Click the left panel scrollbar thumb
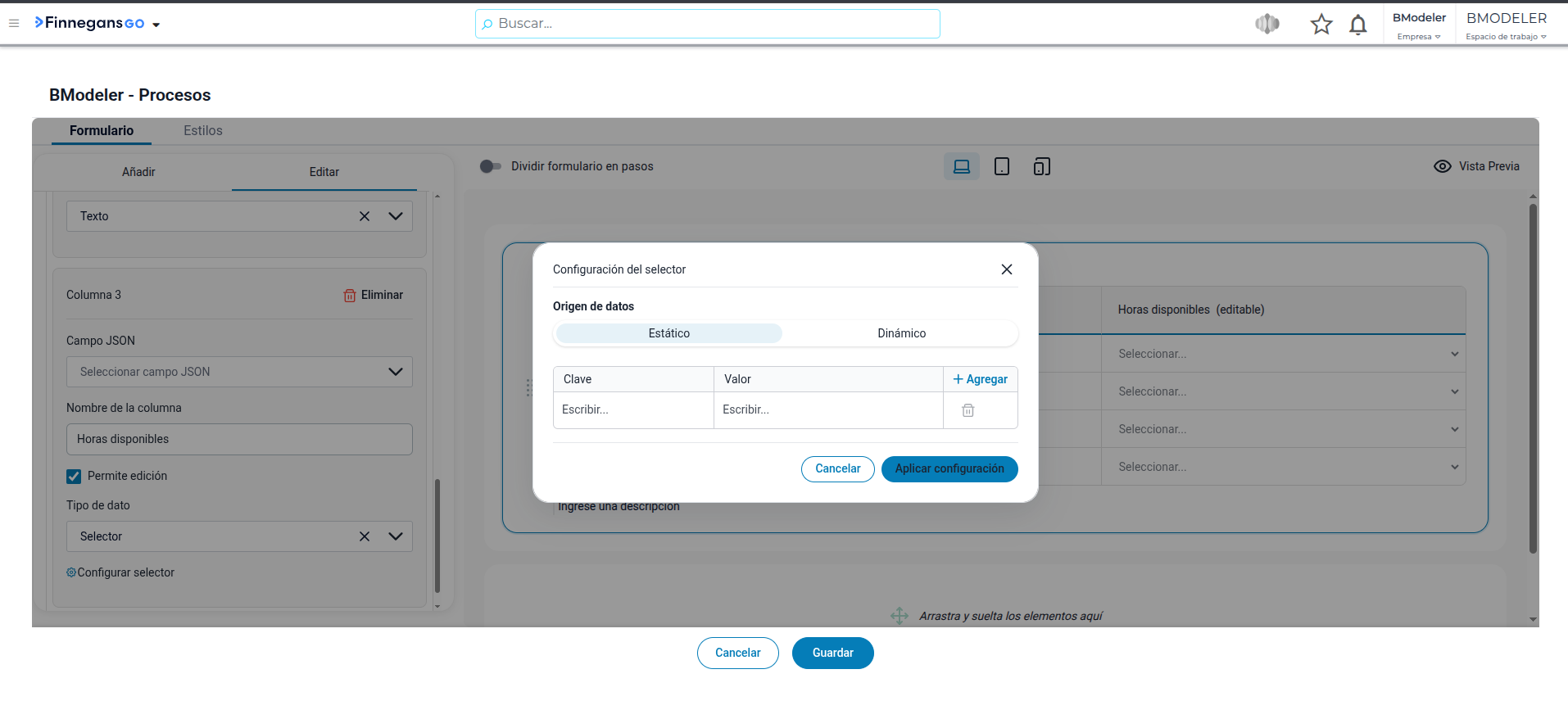 pos(437,536)
